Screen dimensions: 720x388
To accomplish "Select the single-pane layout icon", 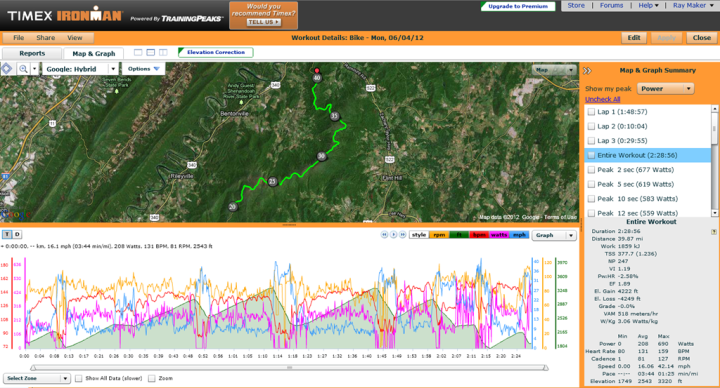I will coord(138,52).
